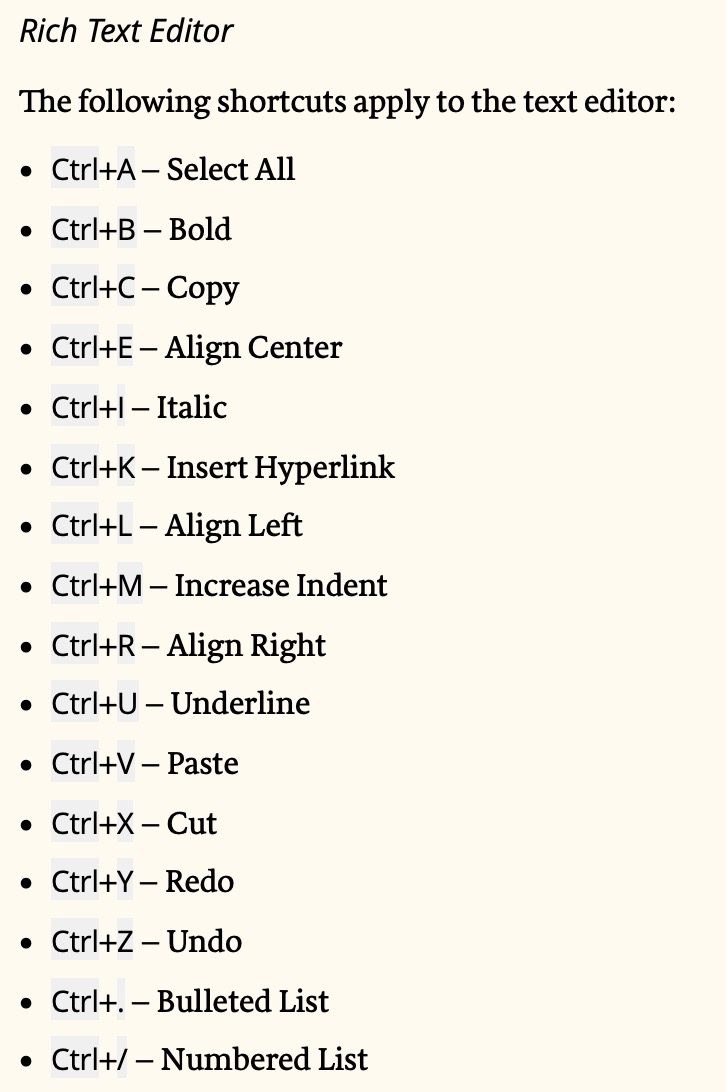Click the Rich Text Editor heading
Image resolution: width=726 pixels, height=1092 pixels.
(126, 31)
